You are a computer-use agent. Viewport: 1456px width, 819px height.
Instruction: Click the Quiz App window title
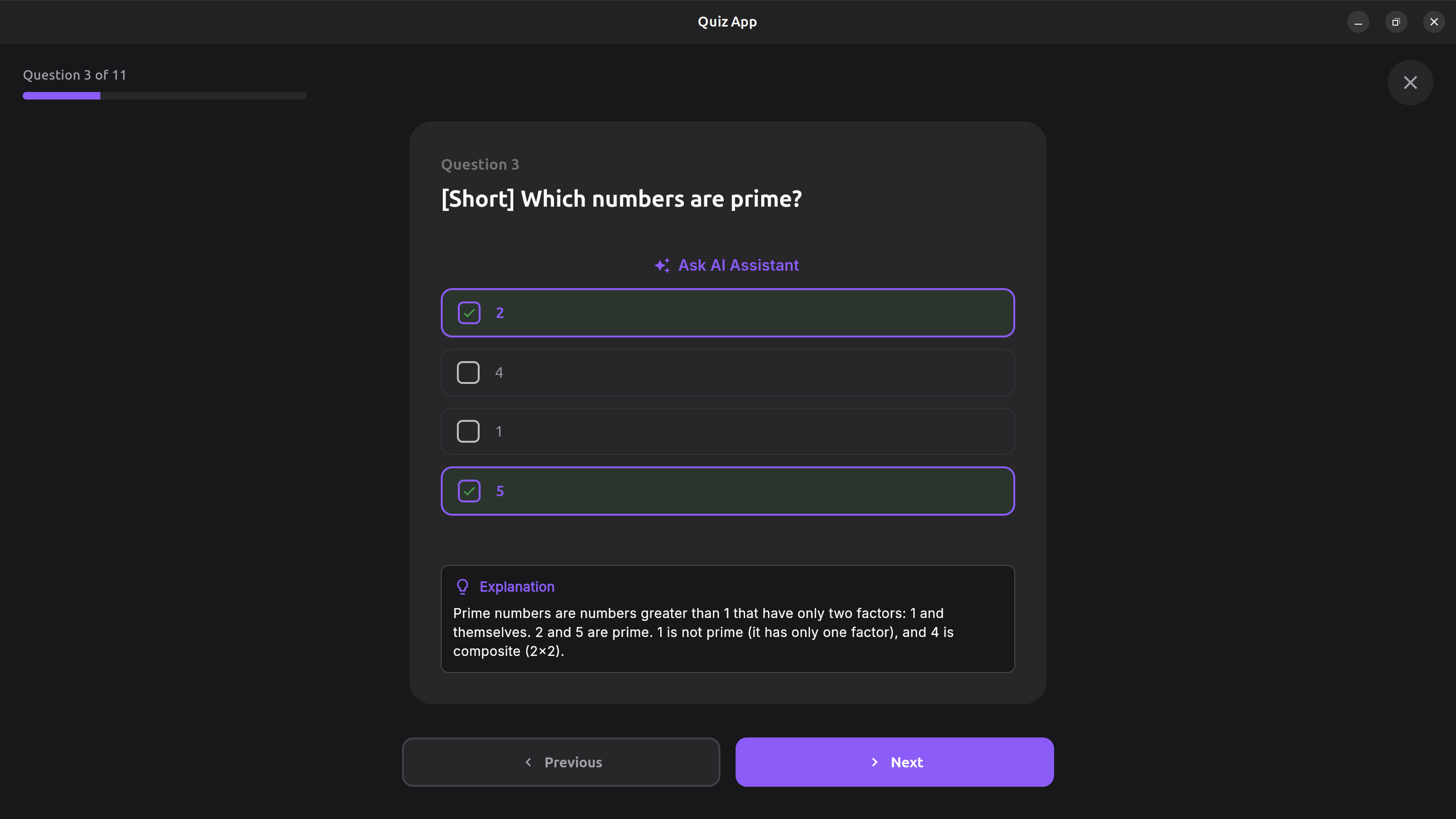point(727,21)
